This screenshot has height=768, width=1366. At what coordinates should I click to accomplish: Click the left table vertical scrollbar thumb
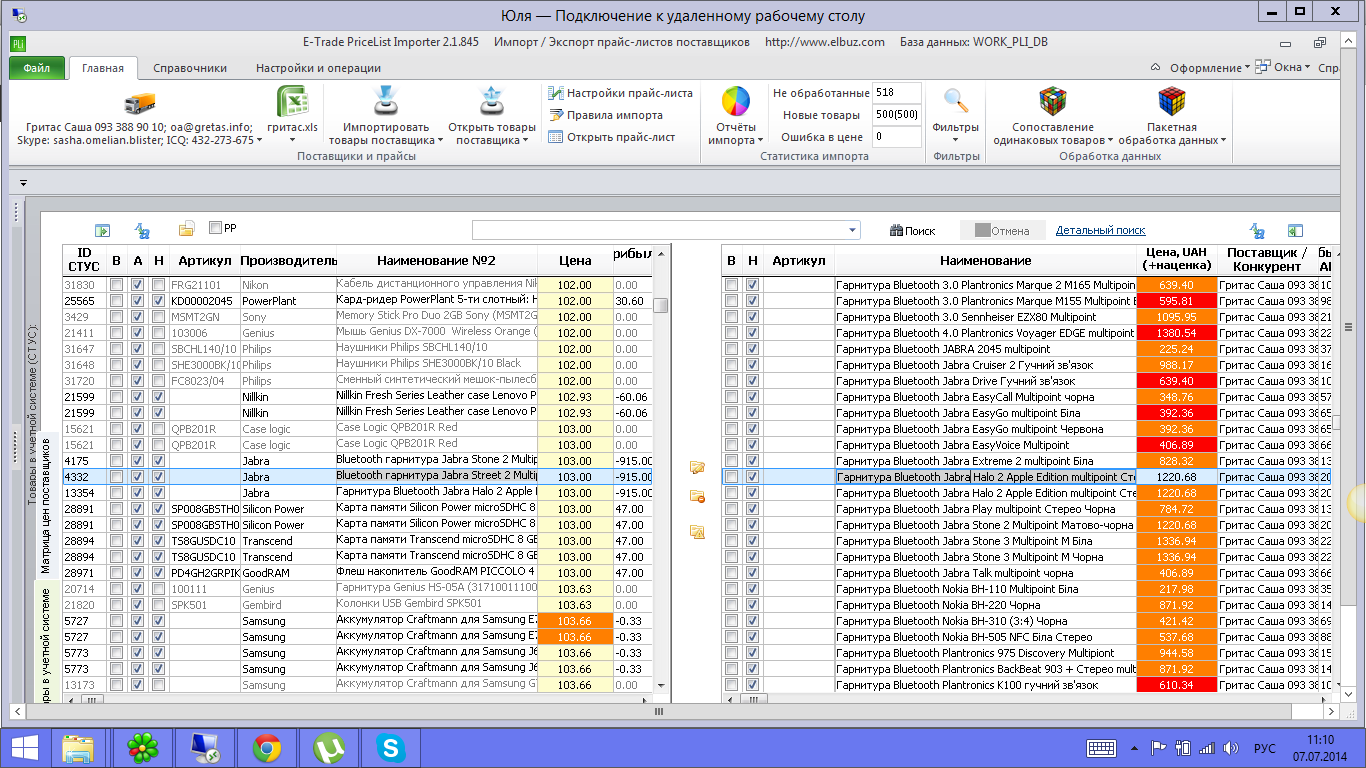point(661,305)
